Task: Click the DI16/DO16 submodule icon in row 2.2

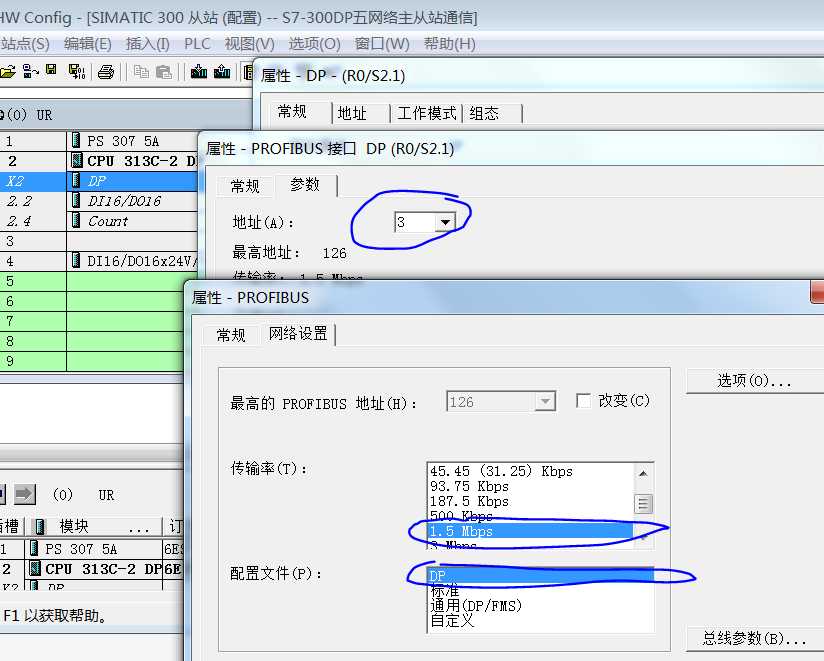Action: click(76, 200)
